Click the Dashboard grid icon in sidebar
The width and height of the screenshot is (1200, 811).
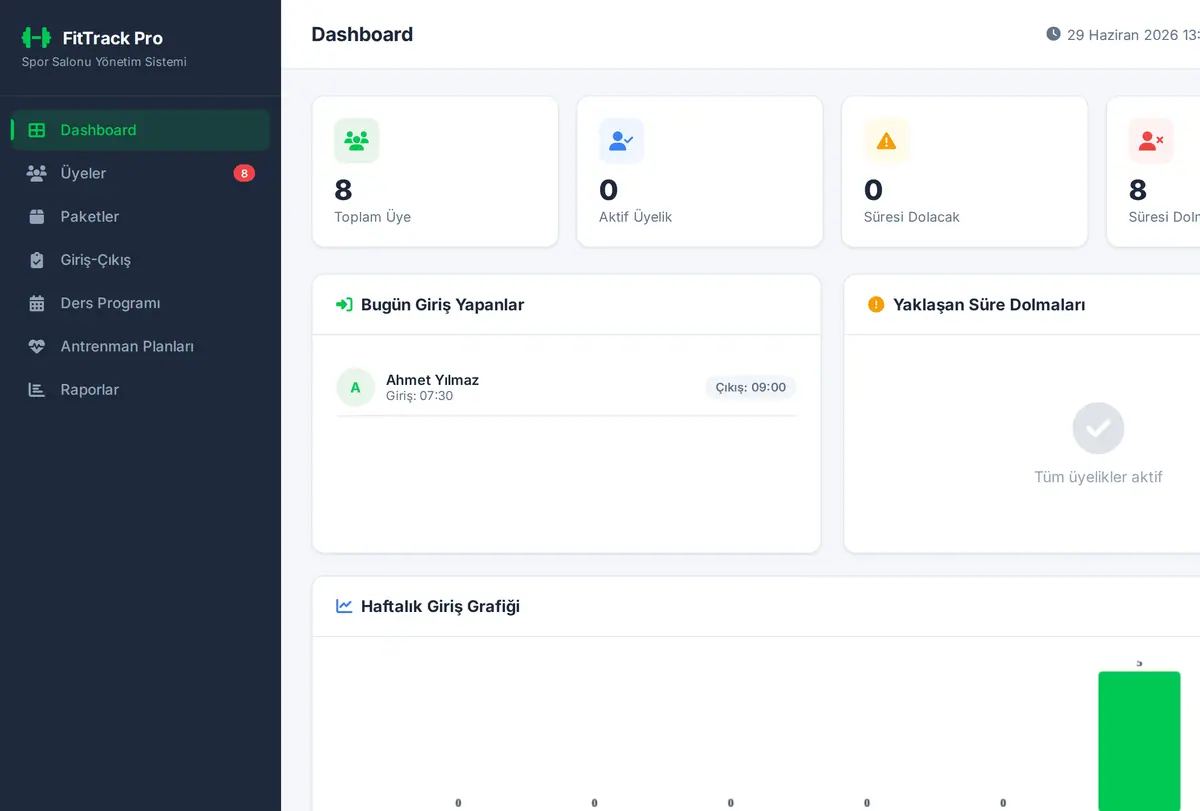click(x=37, y=130)
